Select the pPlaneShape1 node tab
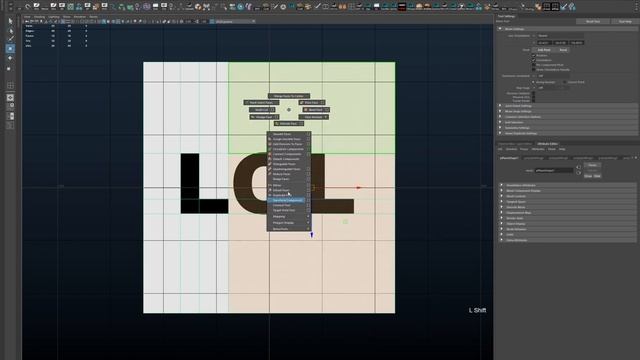640x360 pixels. [x=509, y=158]
